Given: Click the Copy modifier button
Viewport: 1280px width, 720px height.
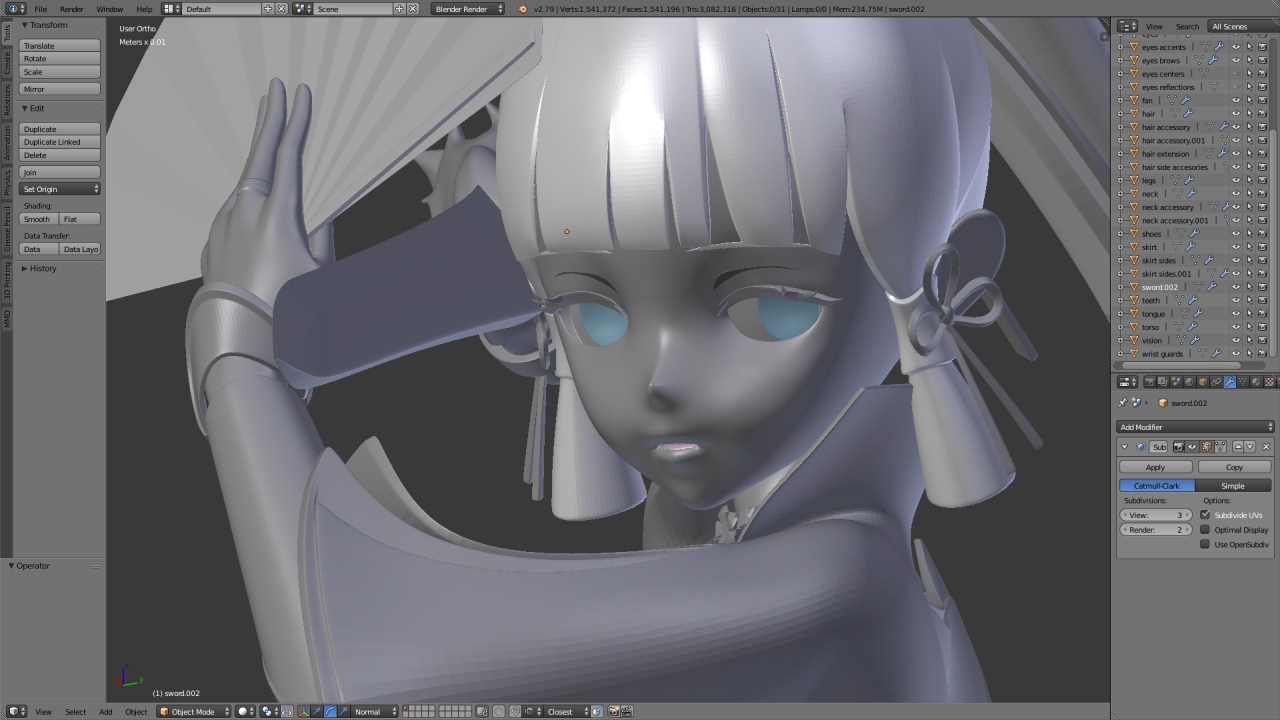Looking at the screenshot, I should 1234,467.
